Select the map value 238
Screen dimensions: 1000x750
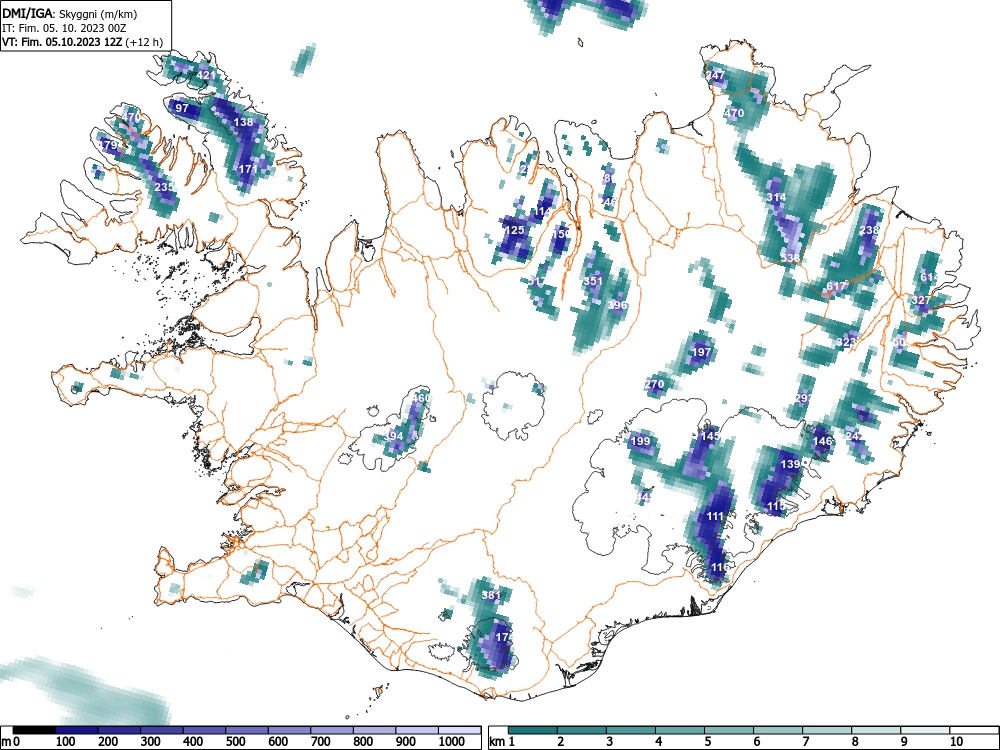(869, 230)
